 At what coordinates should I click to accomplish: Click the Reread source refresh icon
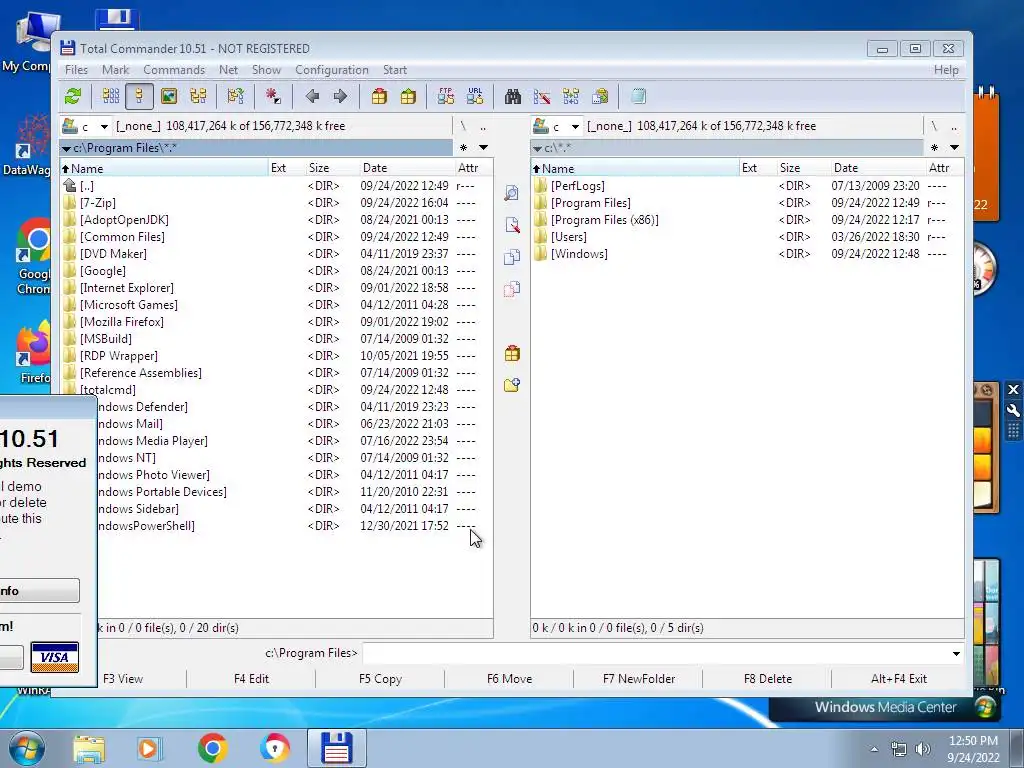coord(72,97)
